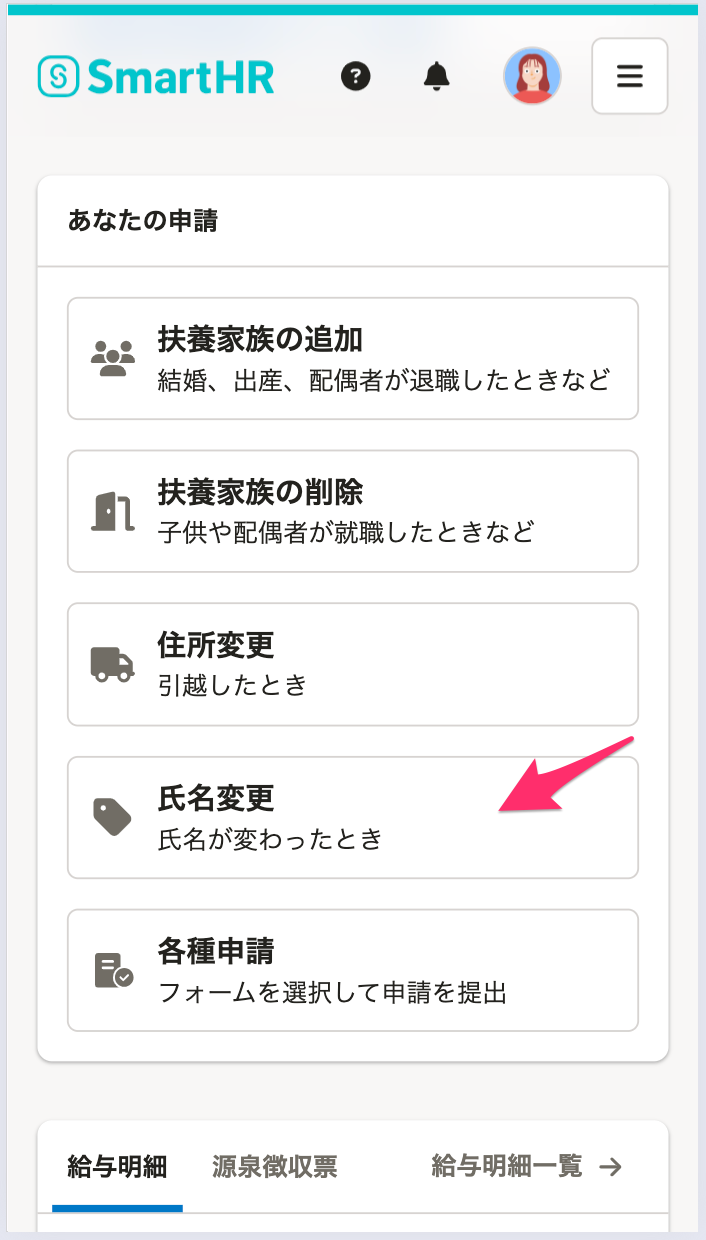Switch to the 給与明細 tab
The height and width of the screenshot is (1240, 706).
117,1166
